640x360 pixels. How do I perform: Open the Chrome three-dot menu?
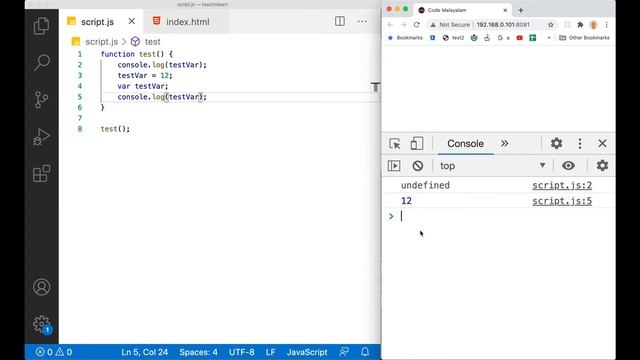(x=607, y=24)
